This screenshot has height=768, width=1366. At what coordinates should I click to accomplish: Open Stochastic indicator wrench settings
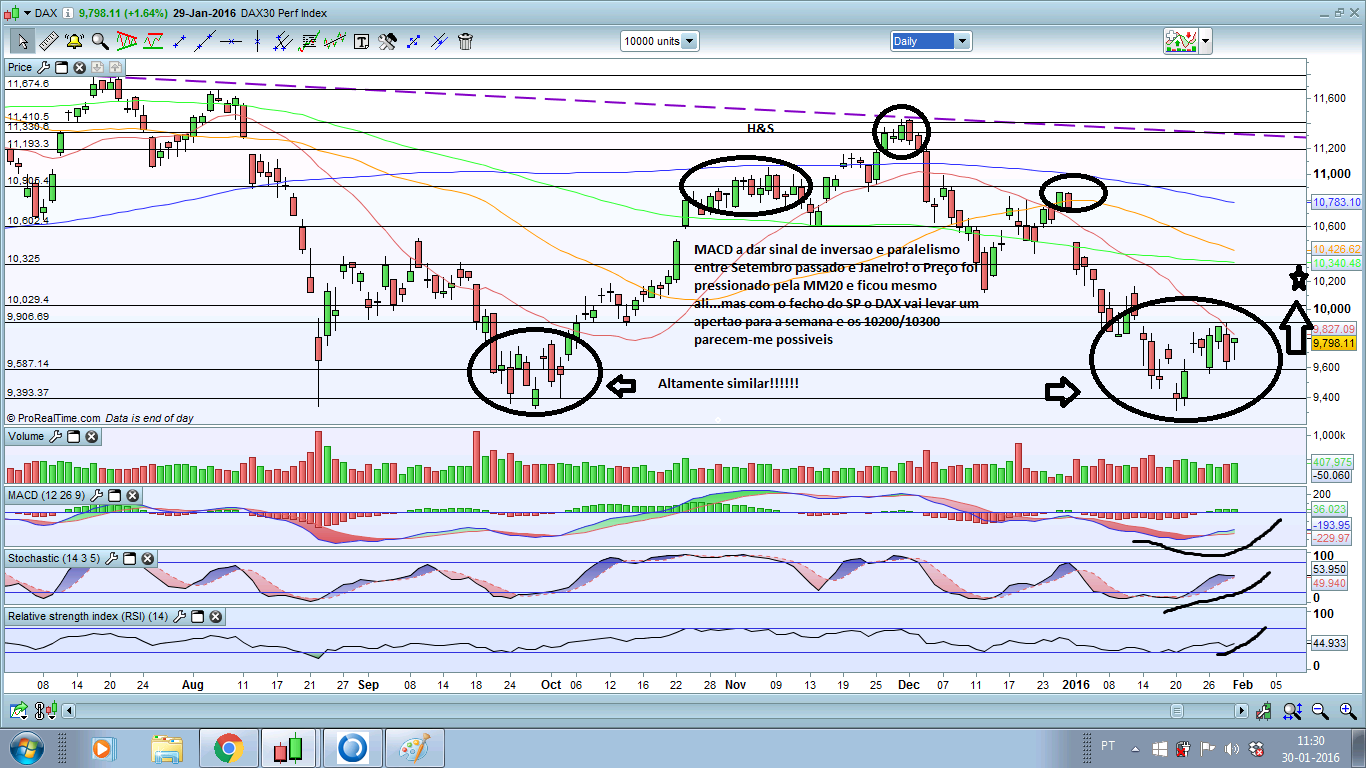tap(112, 558)
